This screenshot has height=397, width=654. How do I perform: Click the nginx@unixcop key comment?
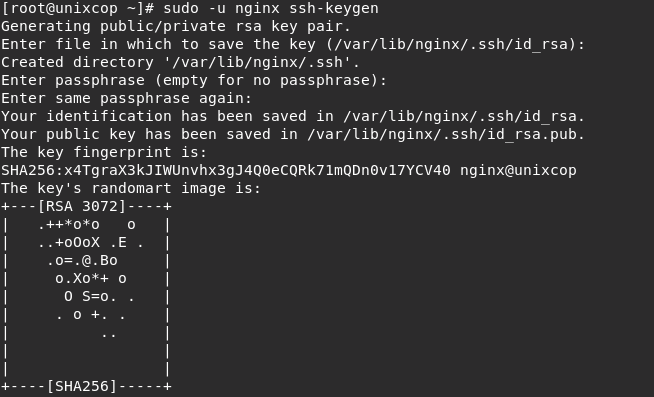click(518, 170)
